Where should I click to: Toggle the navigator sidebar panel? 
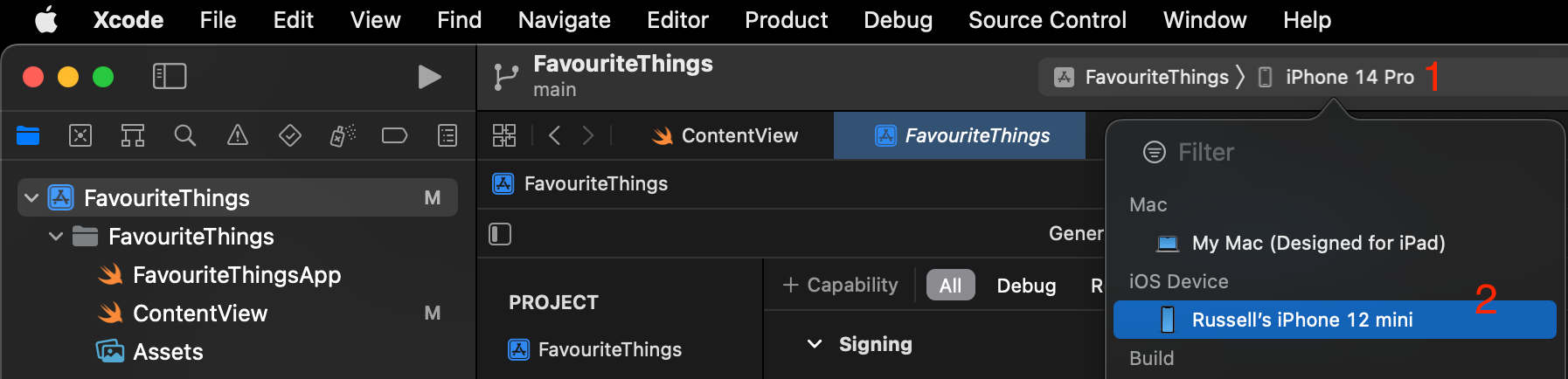[x=170, y=77]
